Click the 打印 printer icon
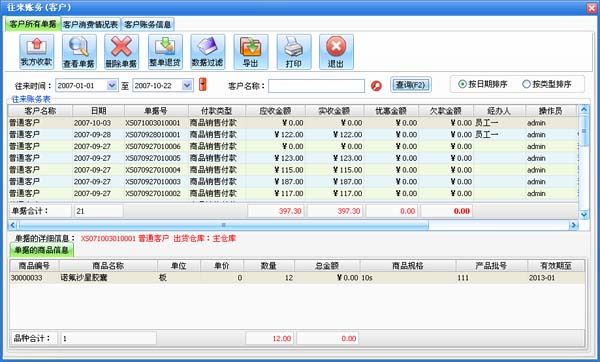The width and height of the screenshot is (600, 362). (294, 52)
